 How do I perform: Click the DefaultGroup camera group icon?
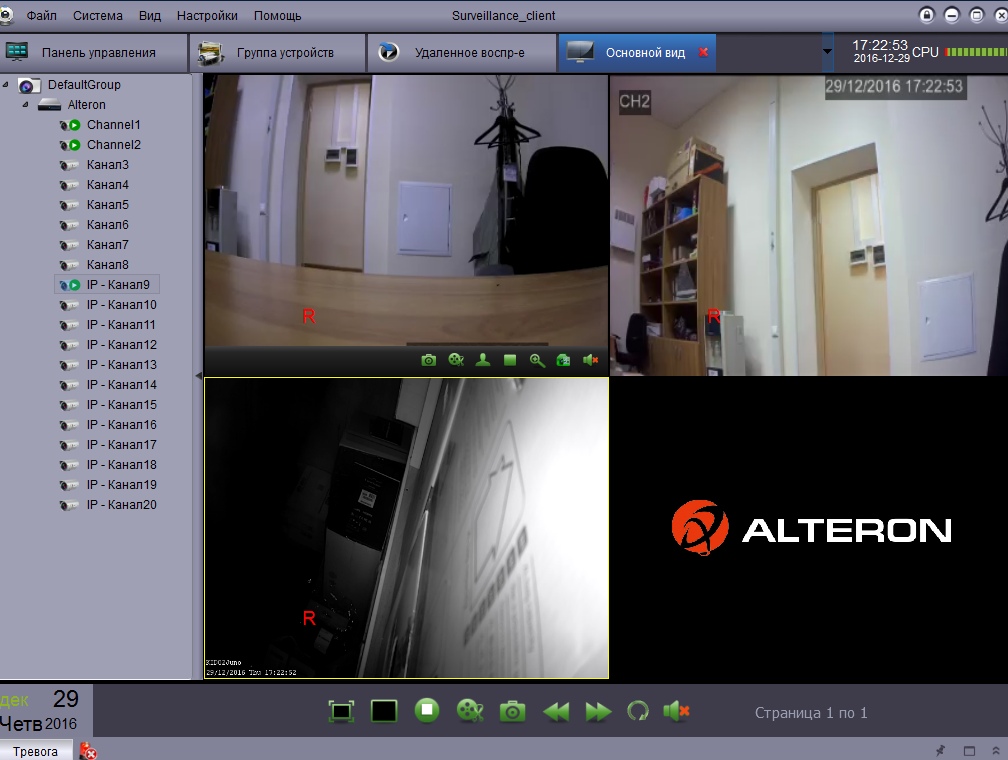coord(28,85)
